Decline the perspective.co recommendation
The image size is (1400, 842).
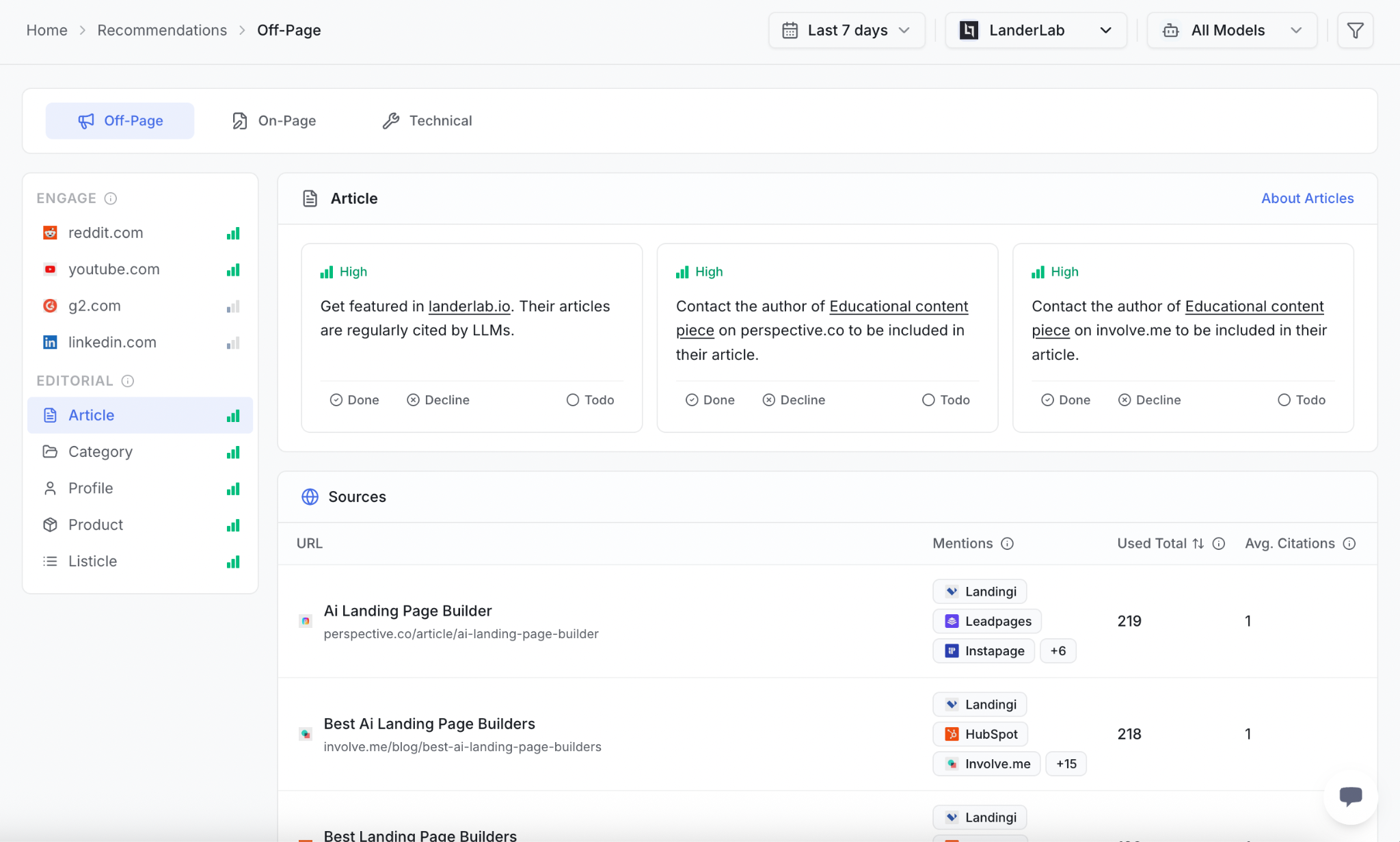[x=794, y=400]
